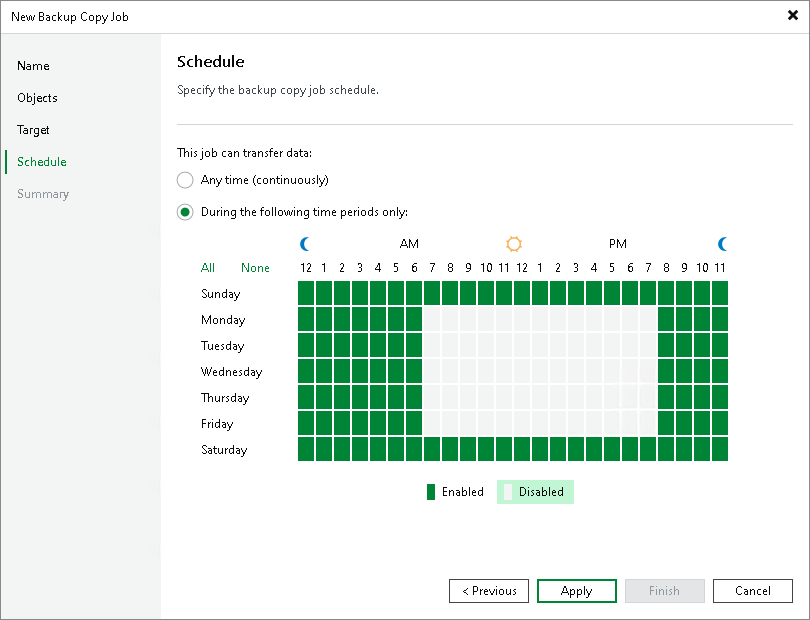Select the Any time (continuously) option
The image size is (810, 620).
185,180
